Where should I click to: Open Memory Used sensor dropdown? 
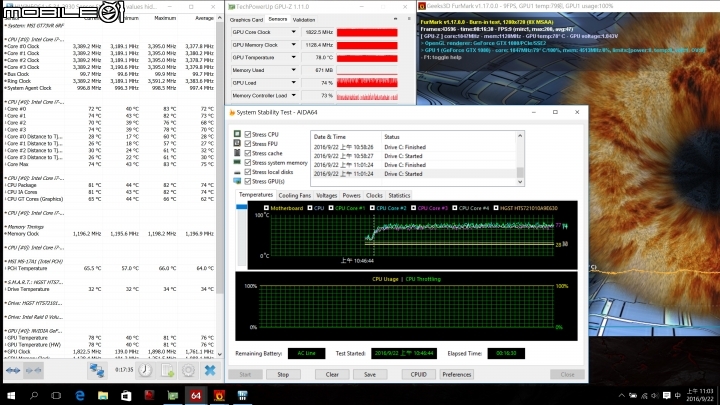293,70
